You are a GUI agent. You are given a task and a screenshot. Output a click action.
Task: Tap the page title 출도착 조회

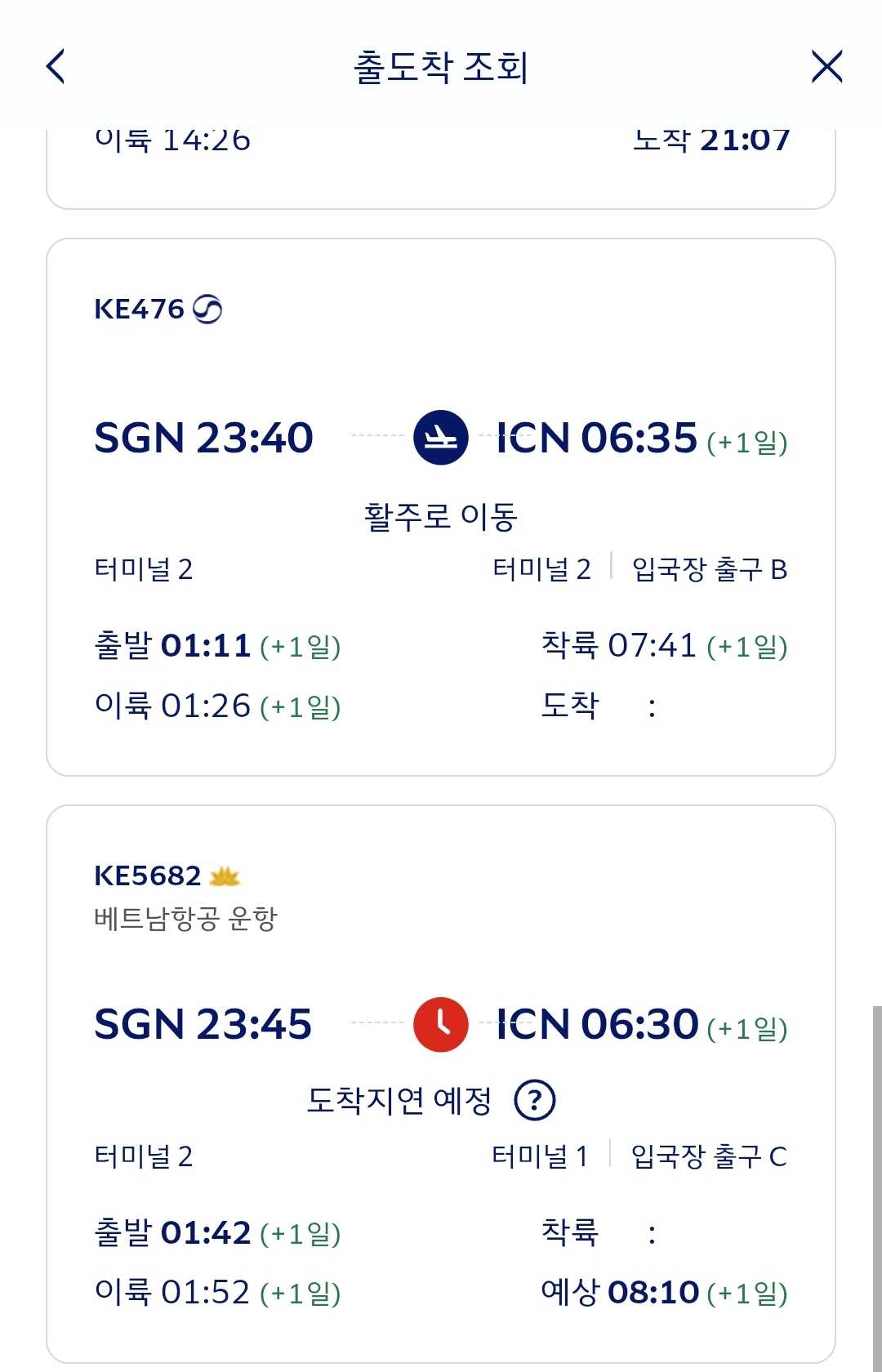[441, 67]
